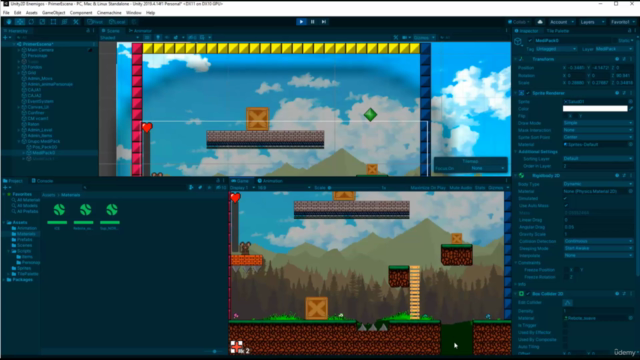This screenshot has width=640, height=360.
Task: Toggle Freeze Rotation Z checkbox
Action: tap(565, 277)
